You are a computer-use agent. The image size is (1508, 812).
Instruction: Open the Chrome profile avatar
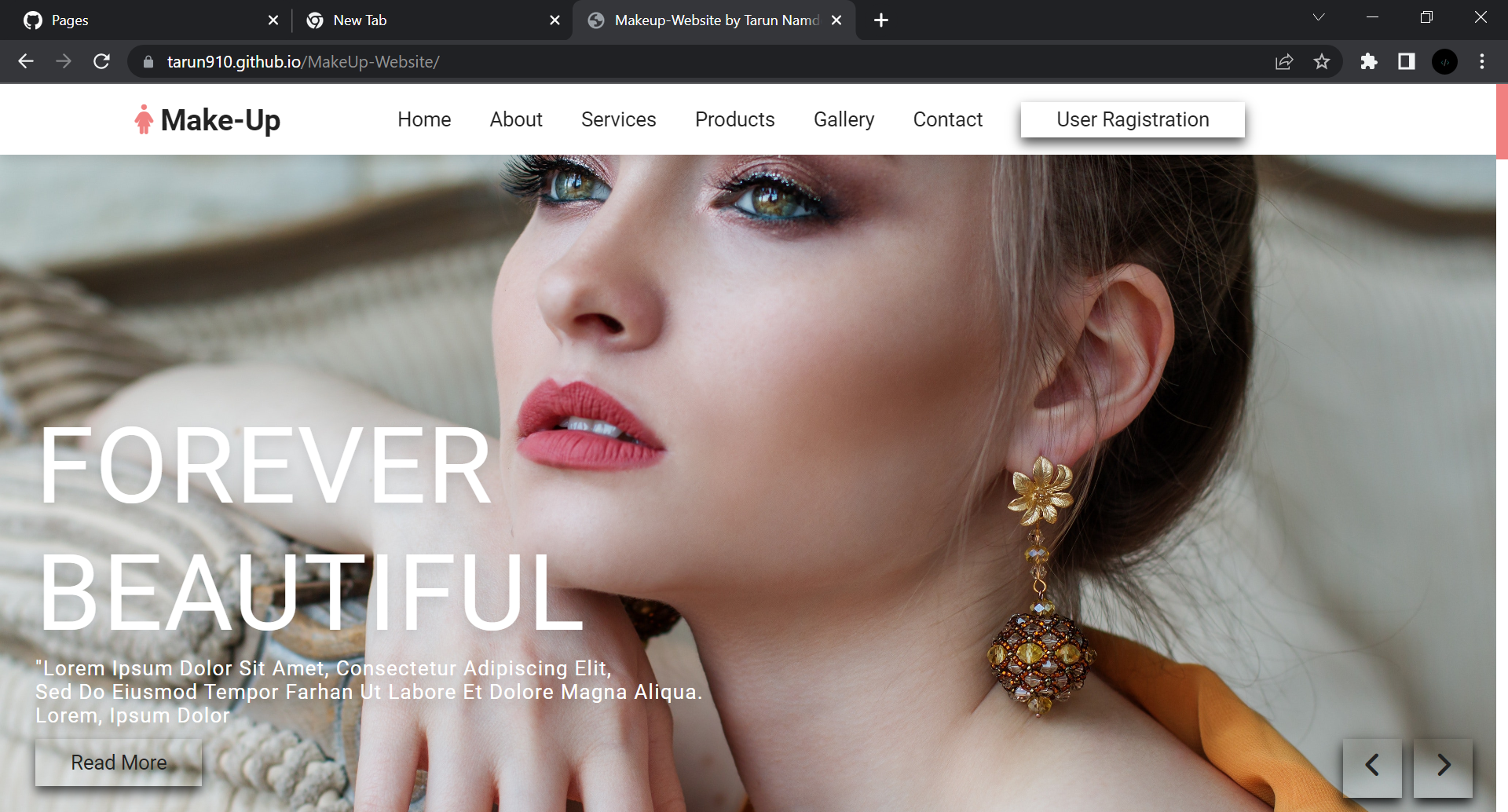point(1444,61)
